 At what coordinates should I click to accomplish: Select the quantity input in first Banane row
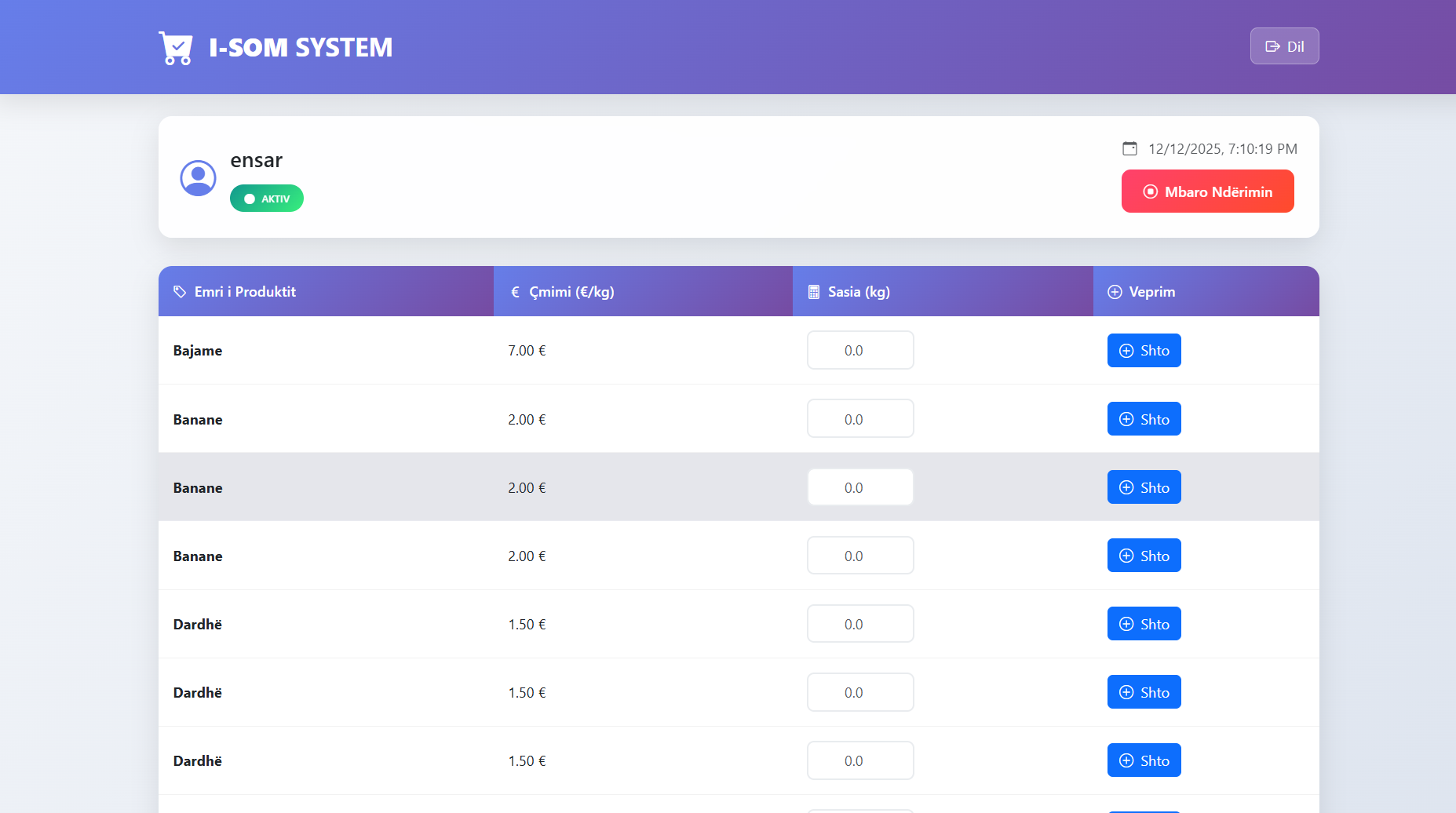(x=860, y=419)
